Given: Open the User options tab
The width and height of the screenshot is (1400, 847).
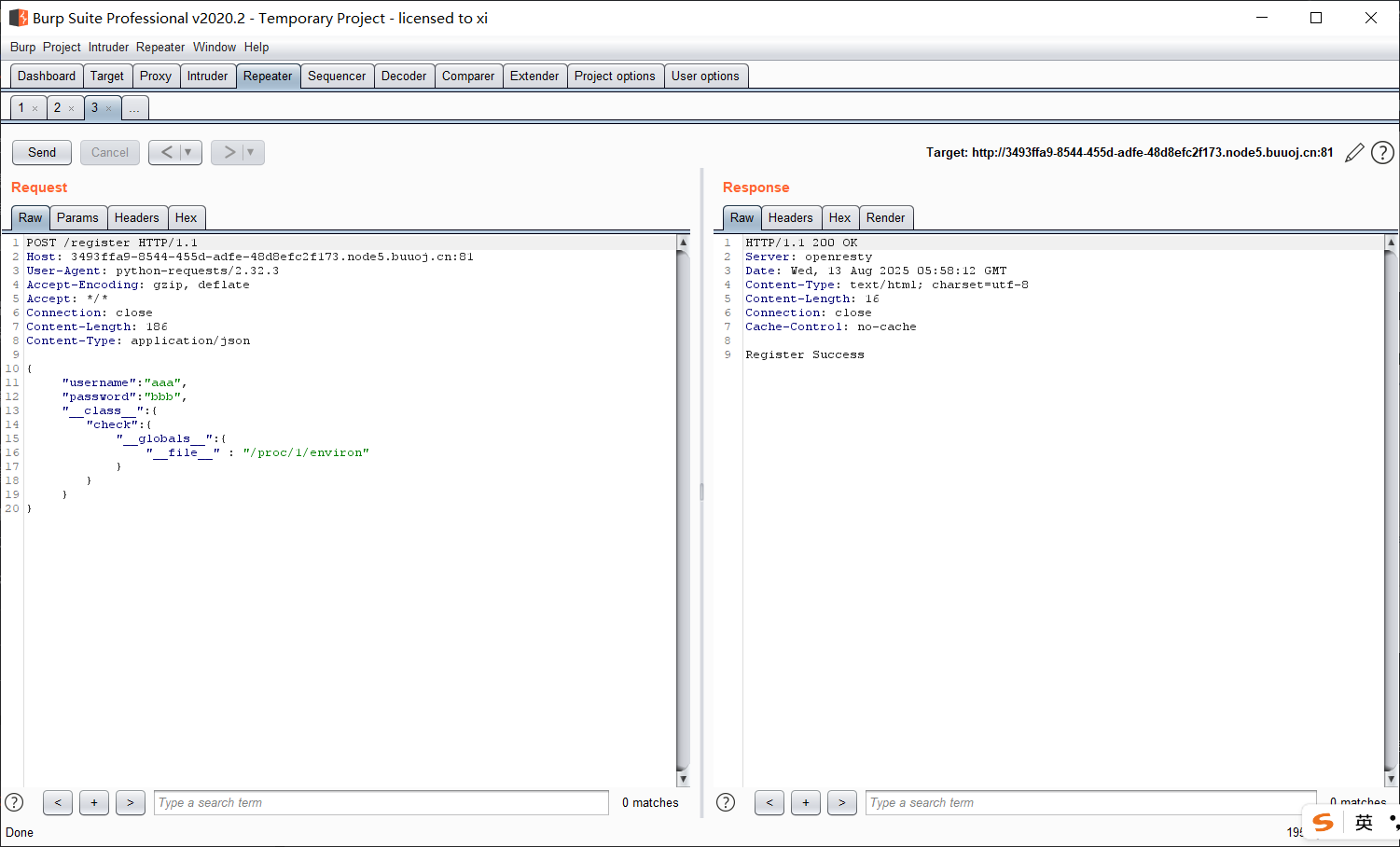Looking at the screenshot, I should point(705,76).
